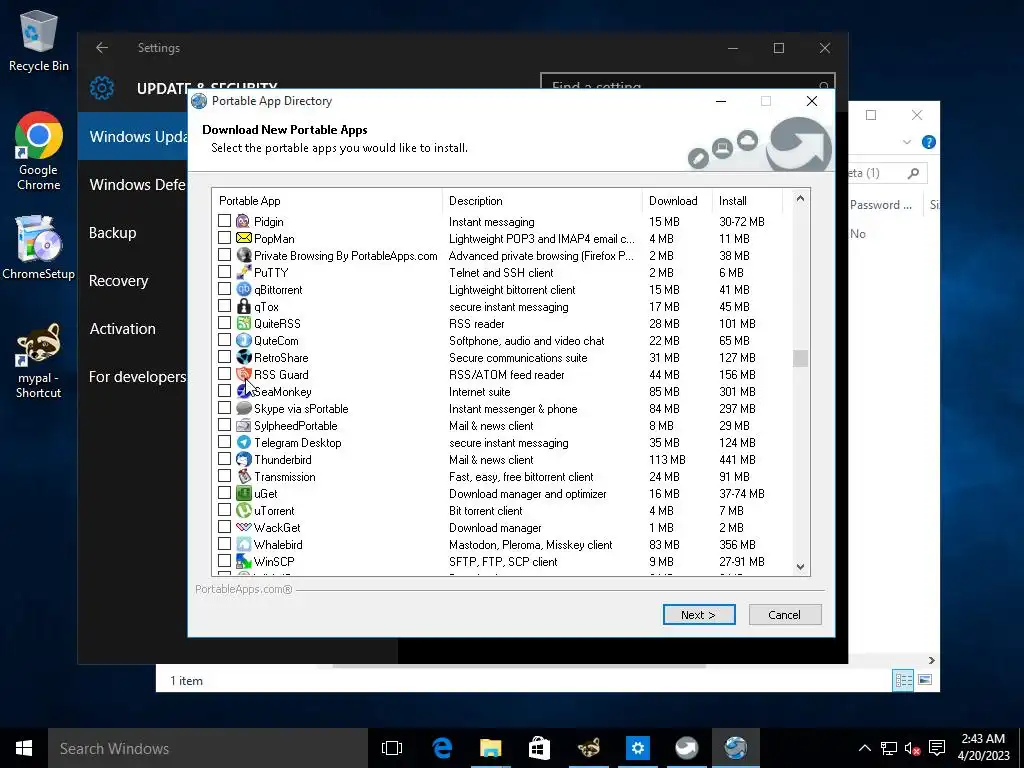The image size is (1024, 768).
Task: Click the WinSCP icon
Action: [x=244, y=561]
